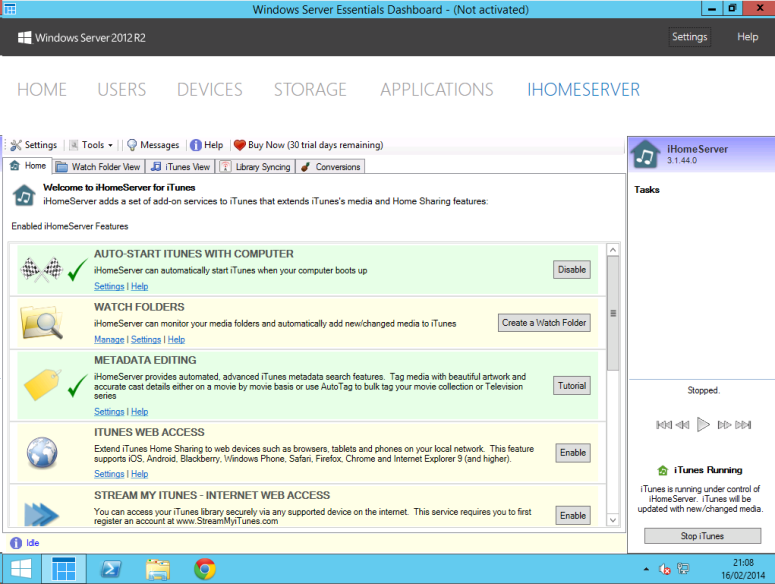Click the network tray icon
The width and height of the screenshot is (775, 584).
(683, 569)
